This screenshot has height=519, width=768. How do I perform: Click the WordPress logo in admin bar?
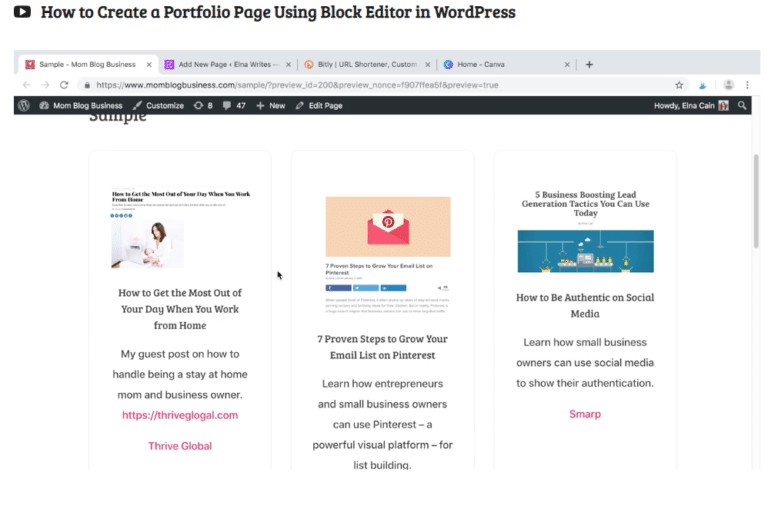pos(24,105)
